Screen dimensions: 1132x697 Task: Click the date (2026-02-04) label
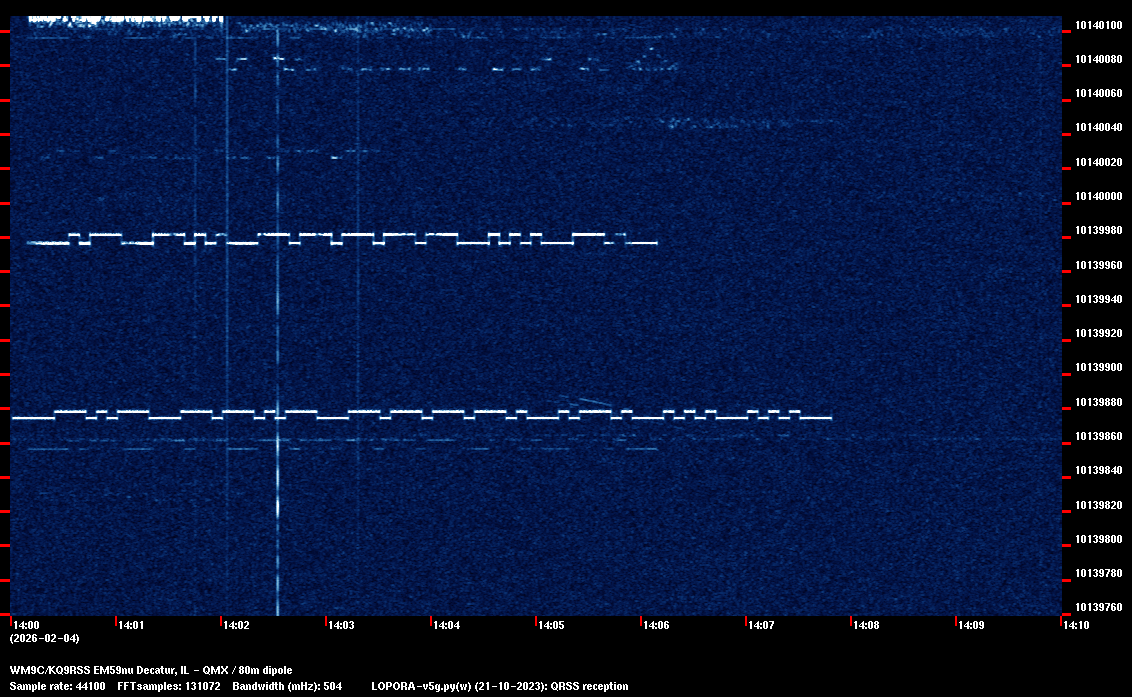tap(45, 638)
